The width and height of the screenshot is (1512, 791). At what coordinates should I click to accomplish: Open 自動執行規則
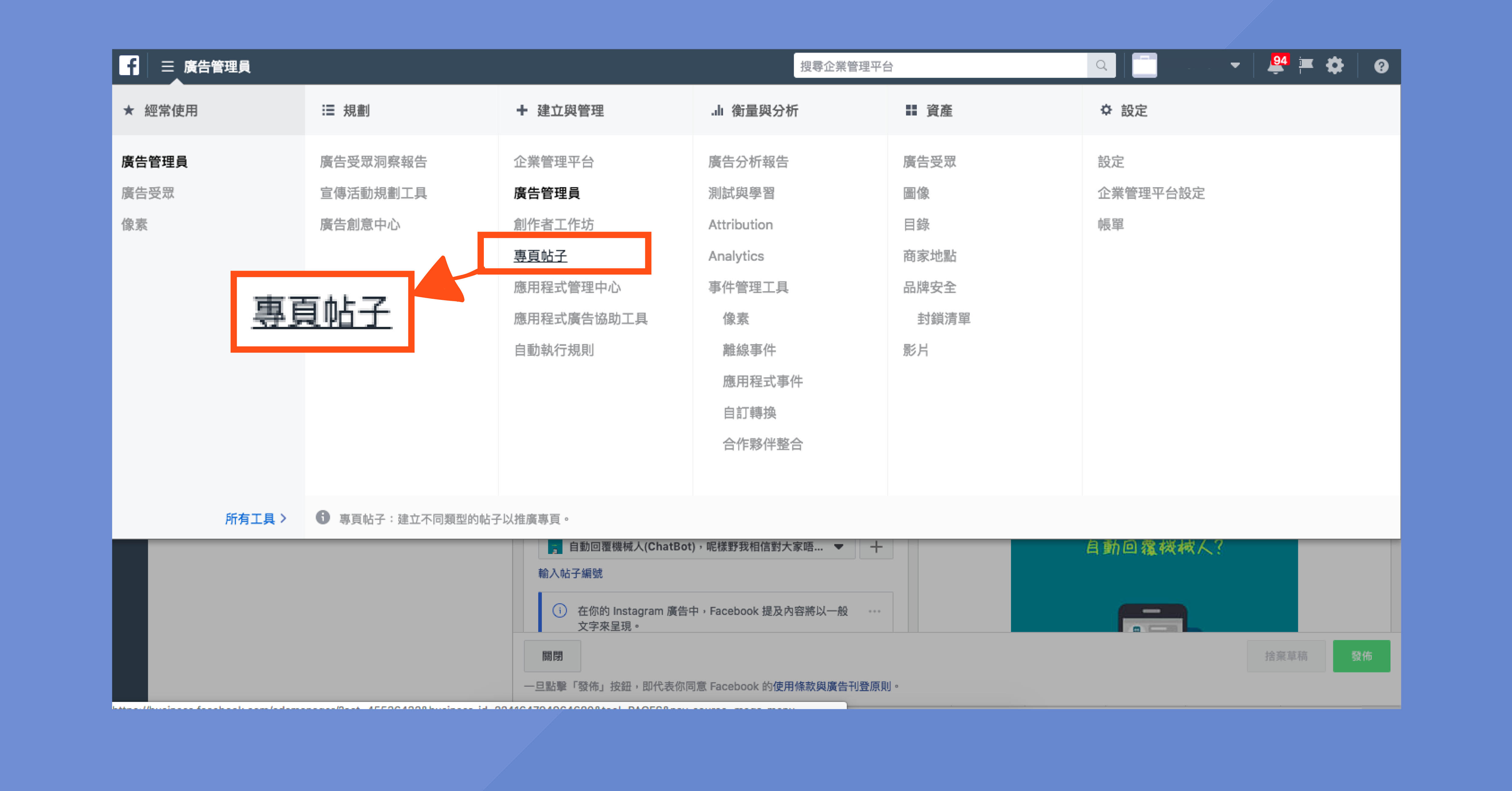tap(553, 350)
